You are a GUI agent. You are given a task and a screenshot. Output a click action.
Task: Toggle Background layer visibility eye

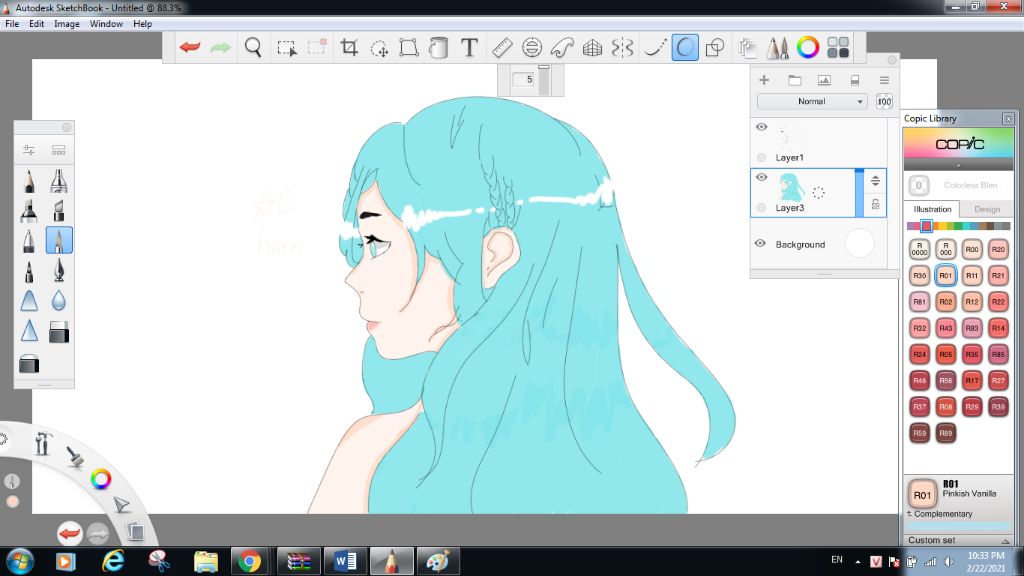pos(760,243)
